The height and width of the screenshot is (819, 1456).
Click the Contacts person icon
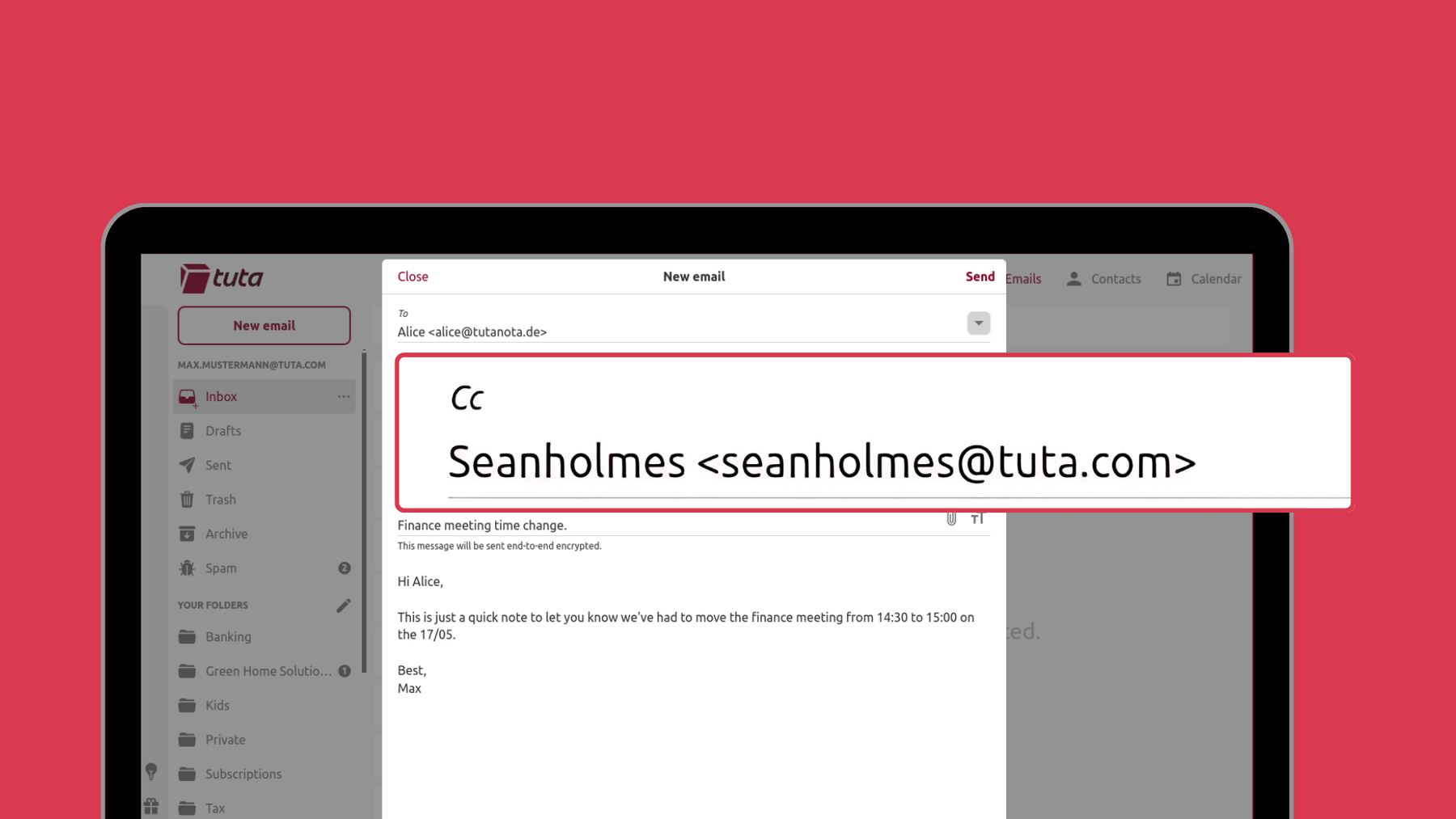tap(1074, 279)
